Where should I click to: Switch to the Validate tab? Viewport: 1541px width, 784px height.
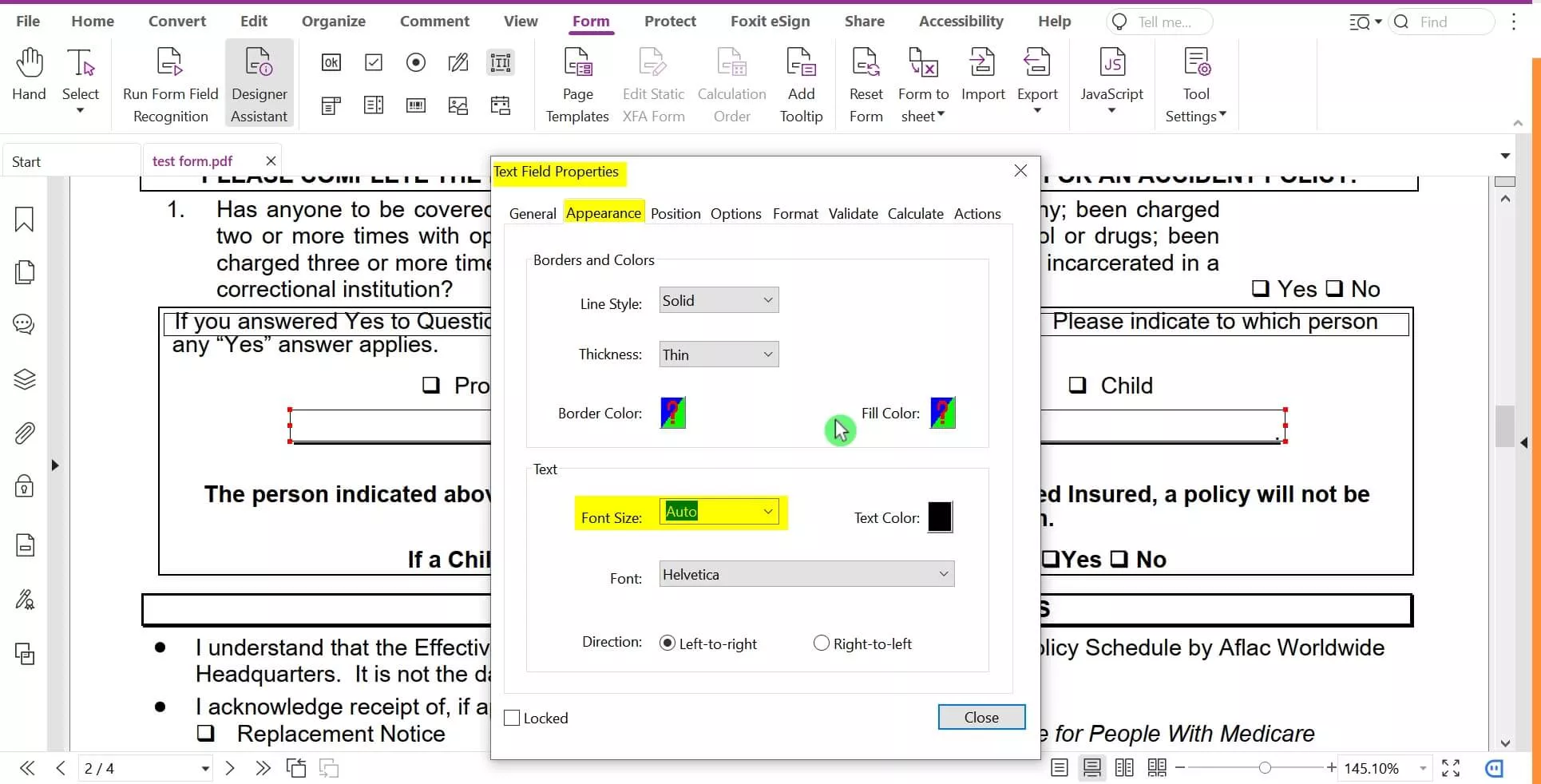pyautogui.click(x=852, y=213)
